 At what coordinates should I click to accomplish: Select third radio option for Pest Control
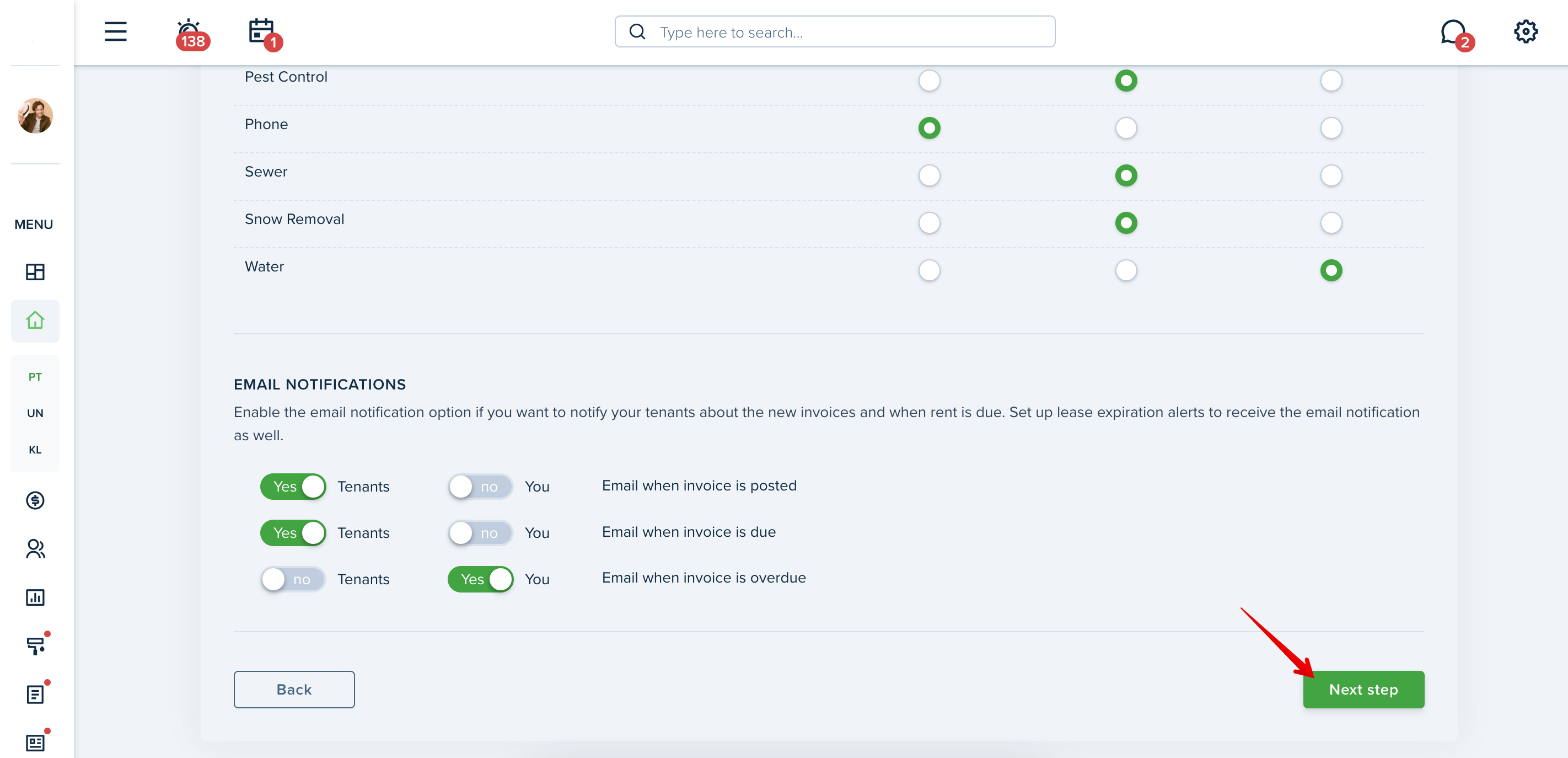[x=1331, y=81]
